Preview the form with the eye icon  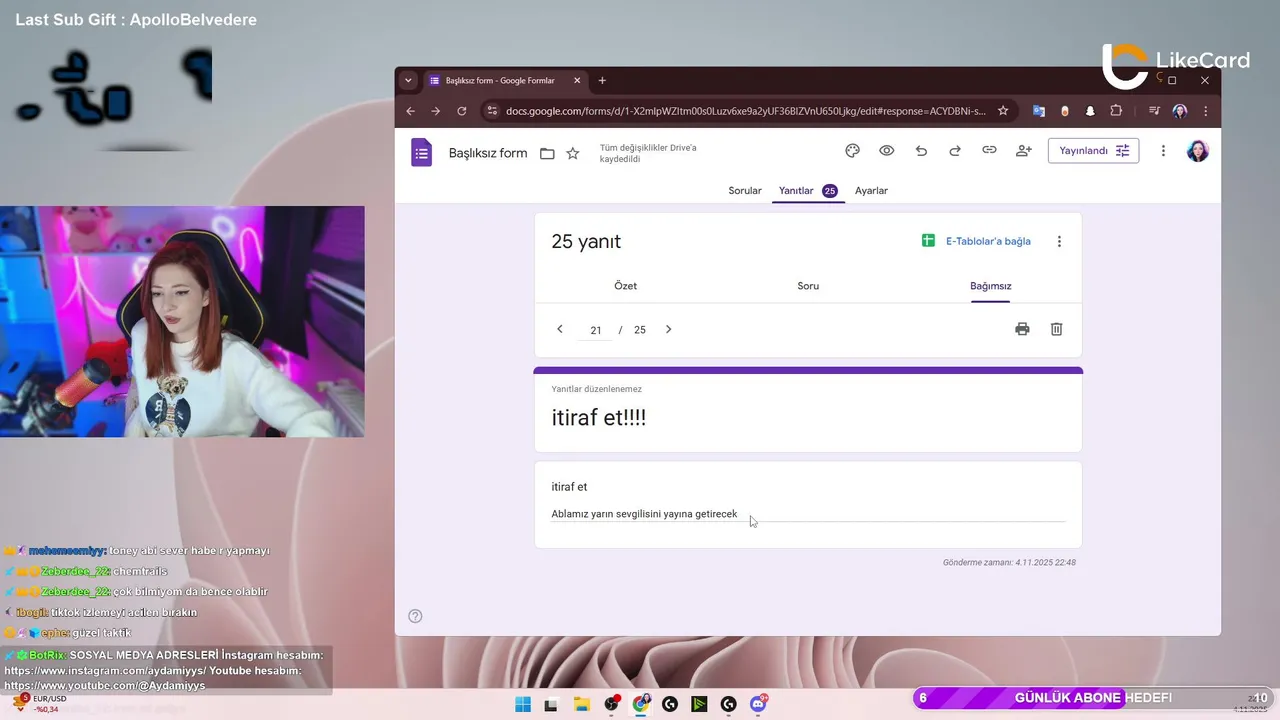(x=887, y=151)
